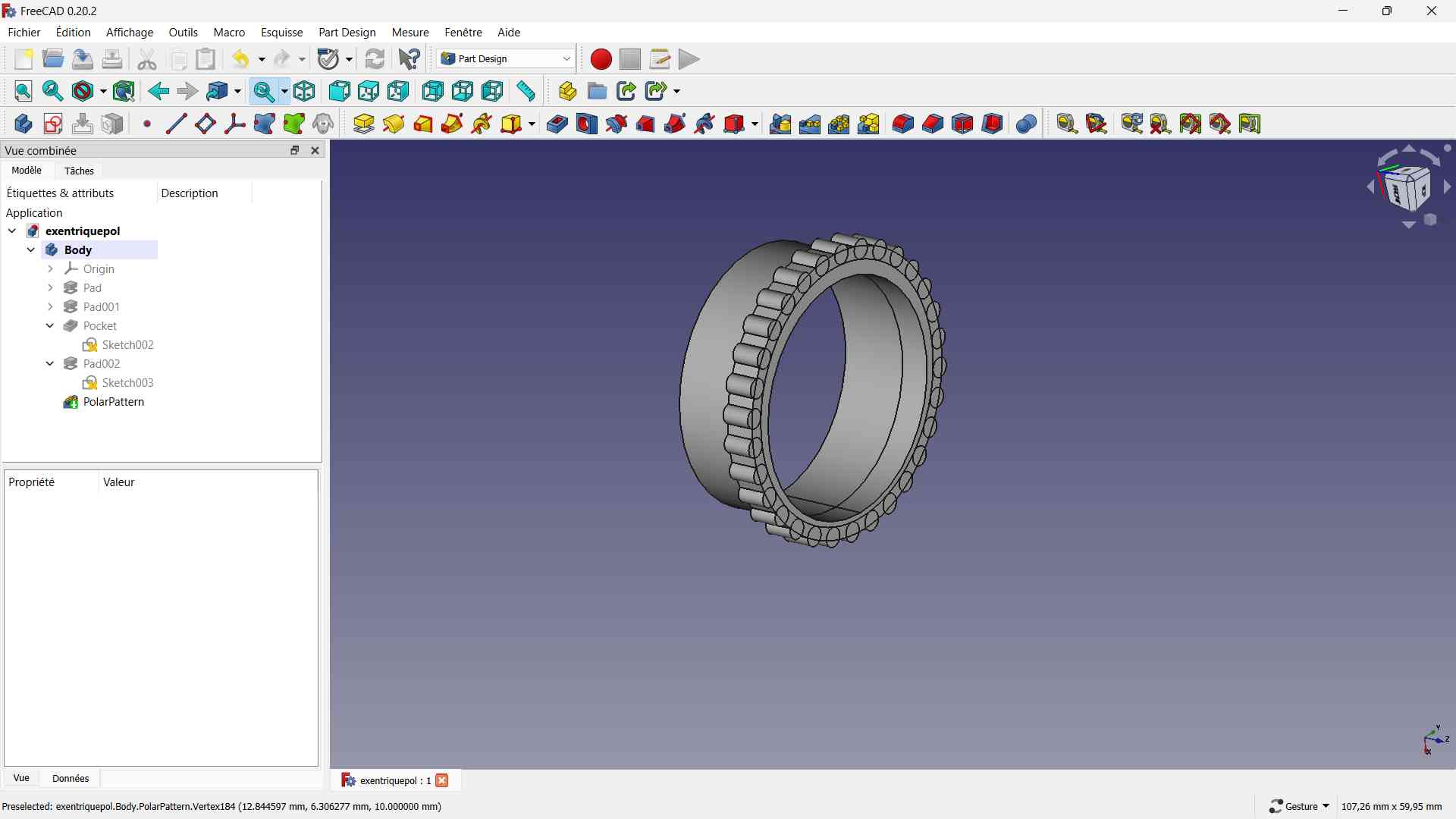Viewport: 1456px width, 819px height.
Task: Select the Revolution tool icon
Action: (394, 124)
